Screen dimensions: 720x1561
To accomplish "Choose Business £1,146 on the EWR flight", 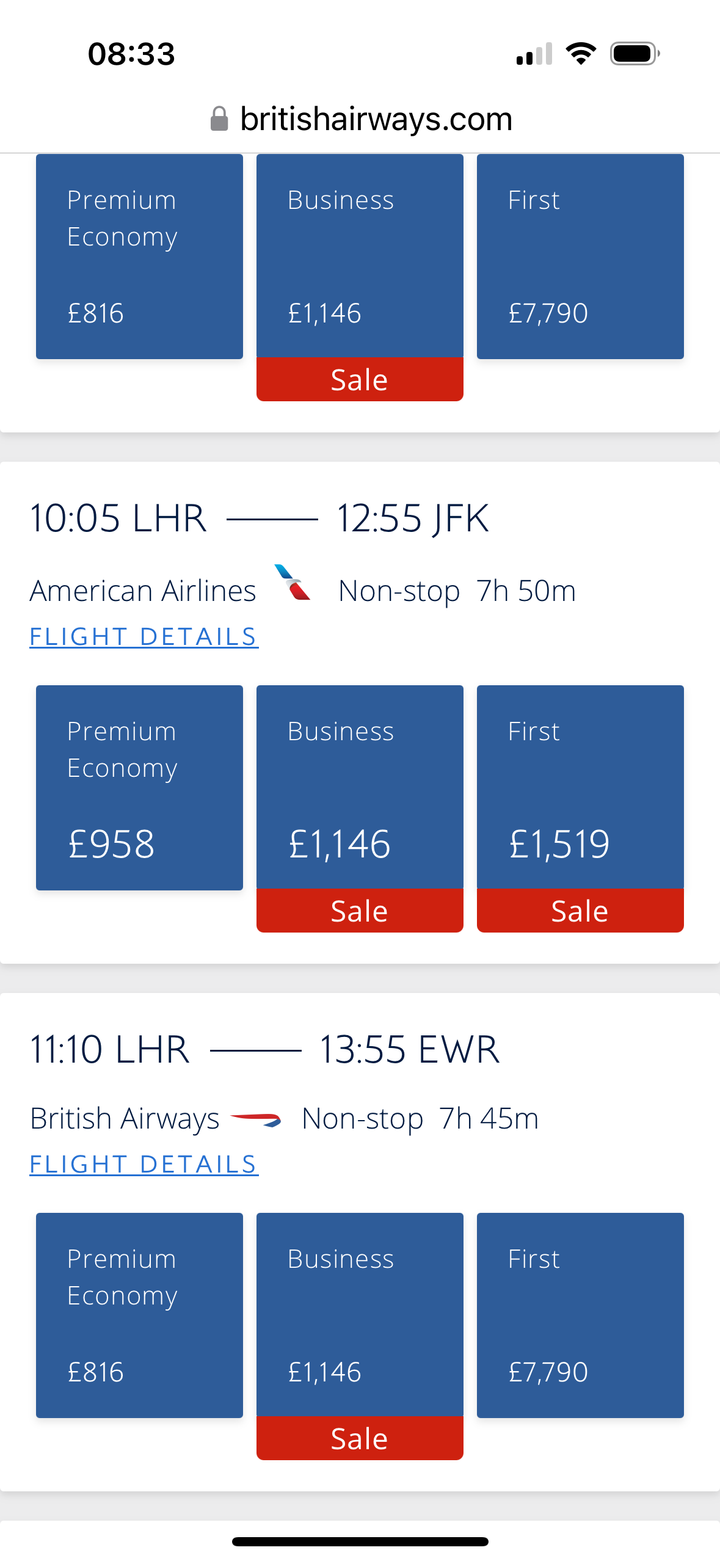I will [360, 1316].
